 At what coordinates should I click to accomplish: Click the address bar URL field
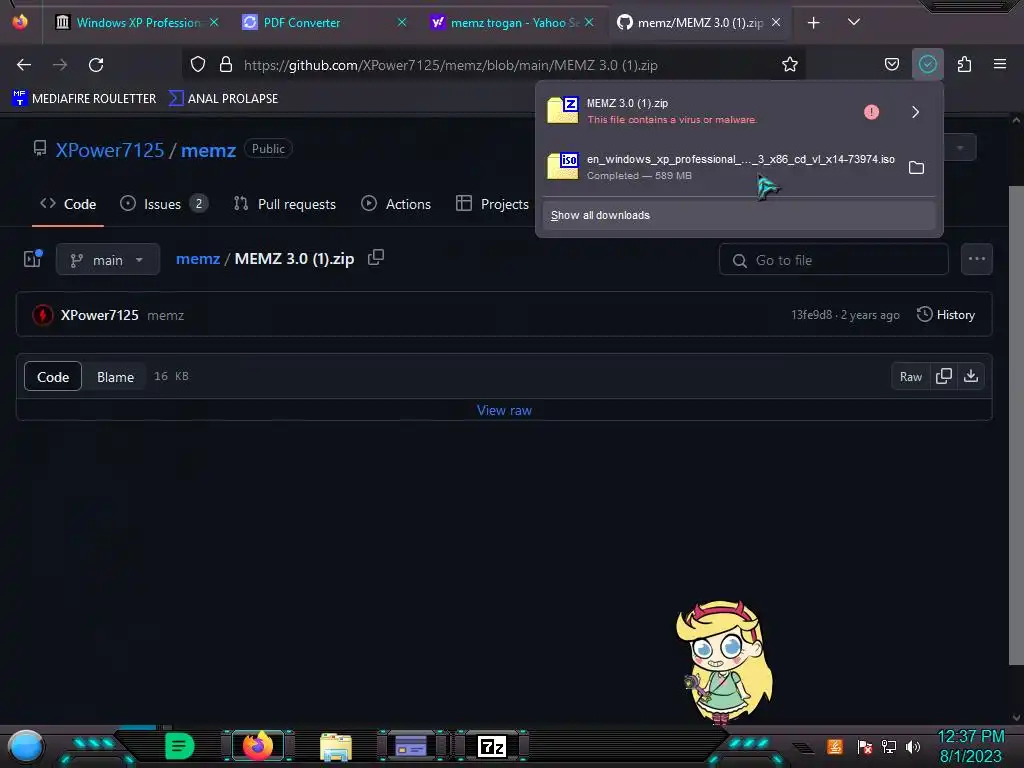point(493,65)
